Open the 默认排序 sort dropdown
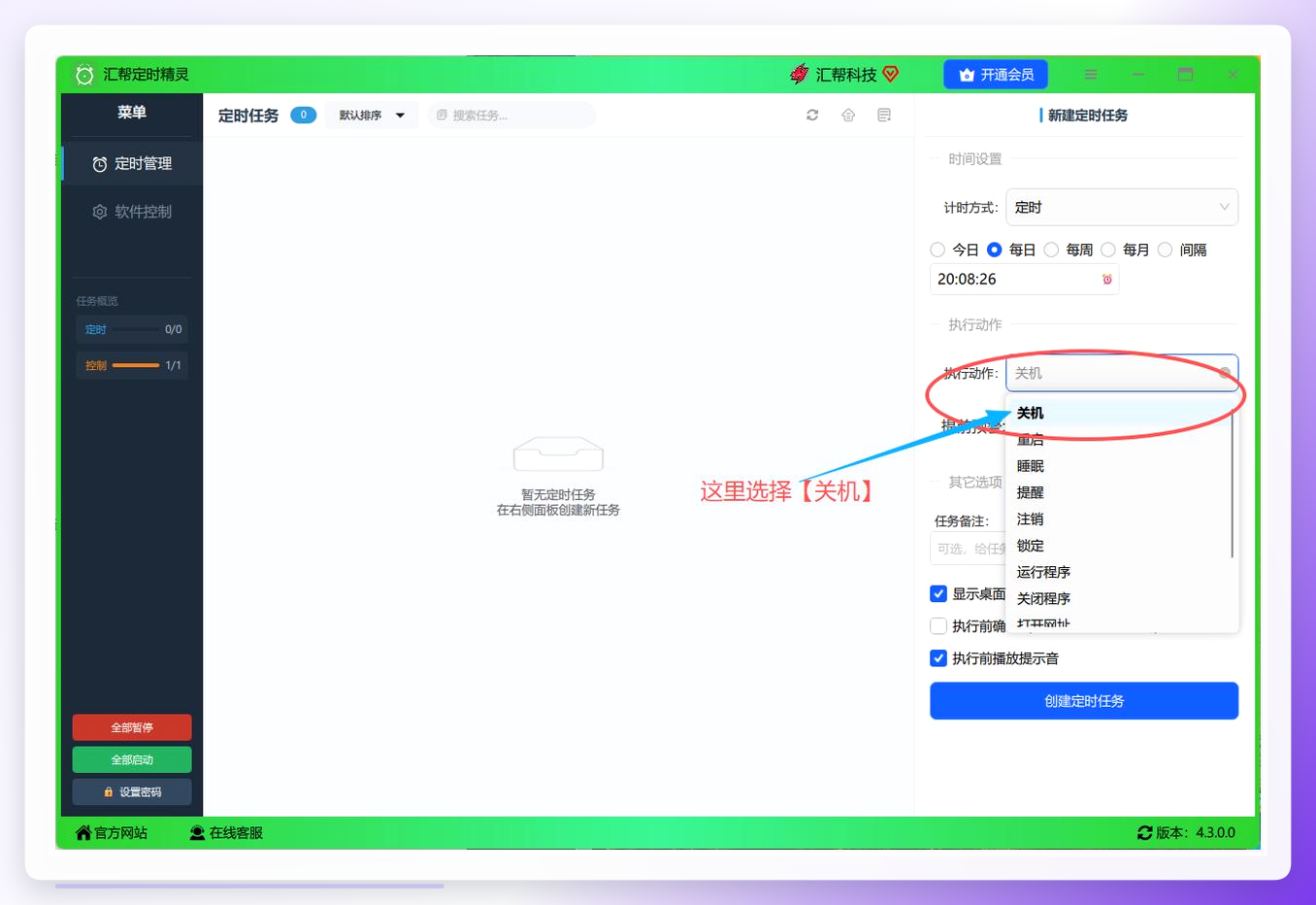The image size is (1316, 905). coord(372,115)
